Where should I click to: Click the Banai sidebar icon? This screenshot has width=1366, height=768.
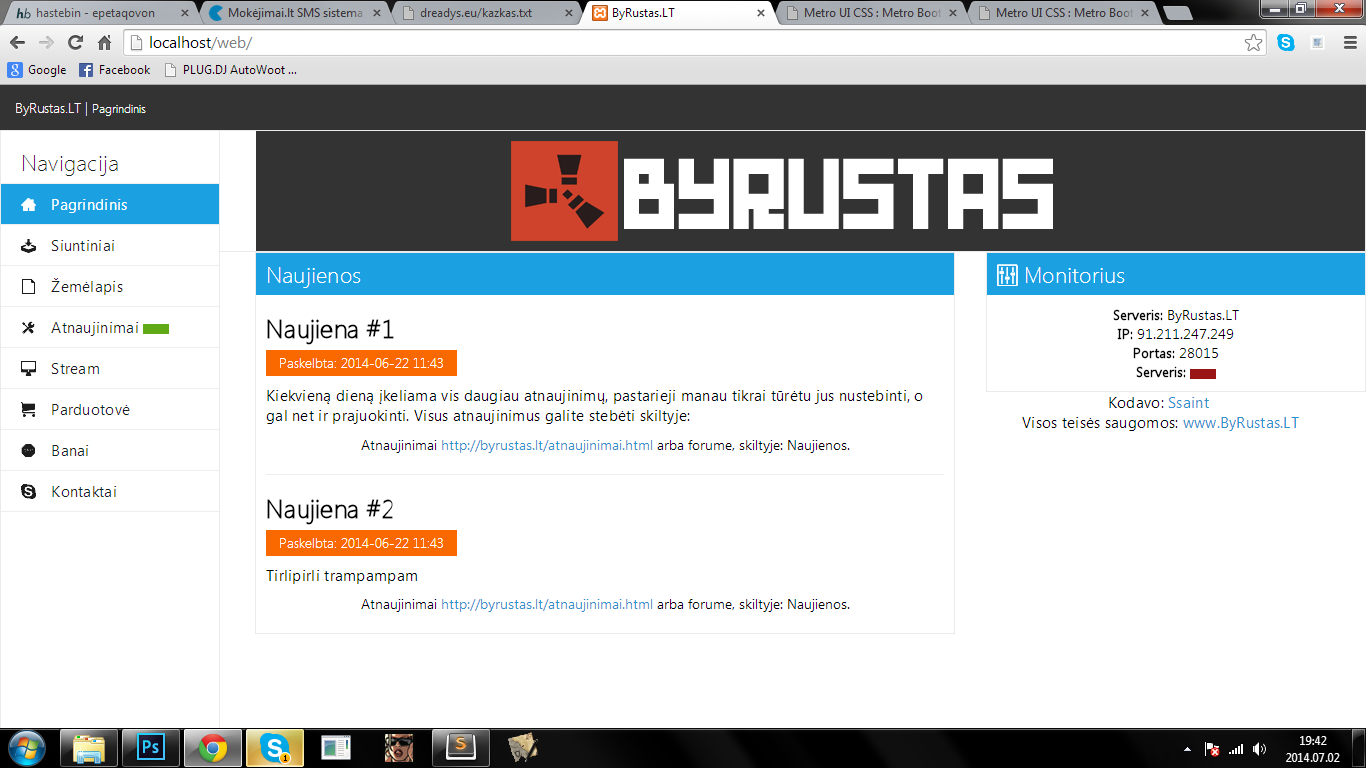click(x=29, y=451)
